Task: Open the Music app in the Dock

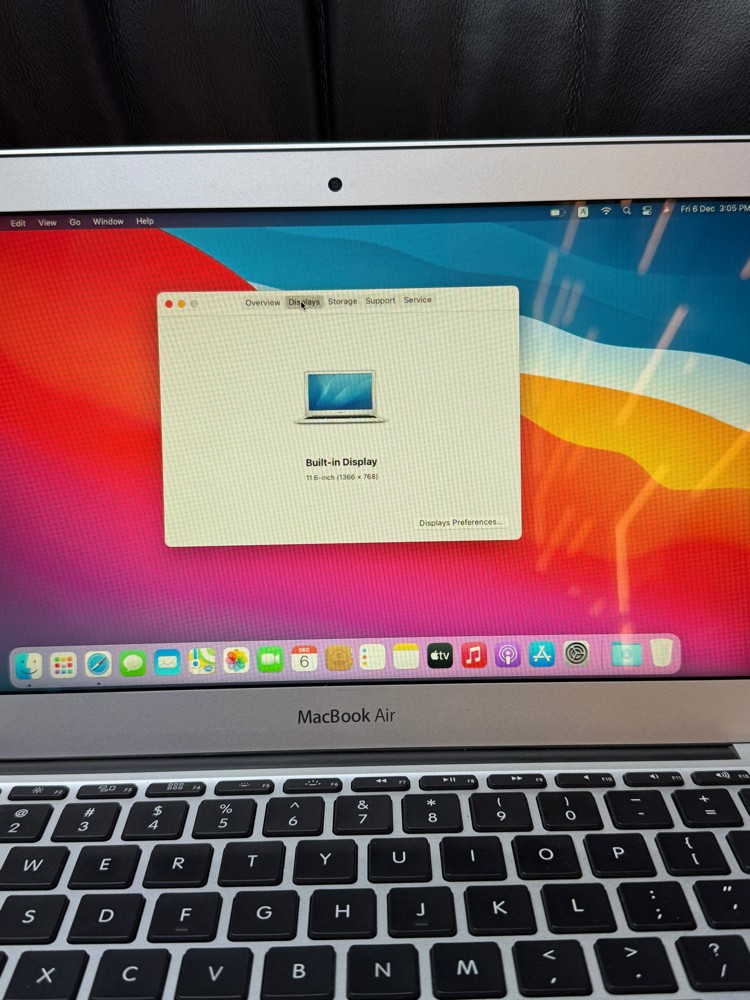Action: tap(474, 655)
